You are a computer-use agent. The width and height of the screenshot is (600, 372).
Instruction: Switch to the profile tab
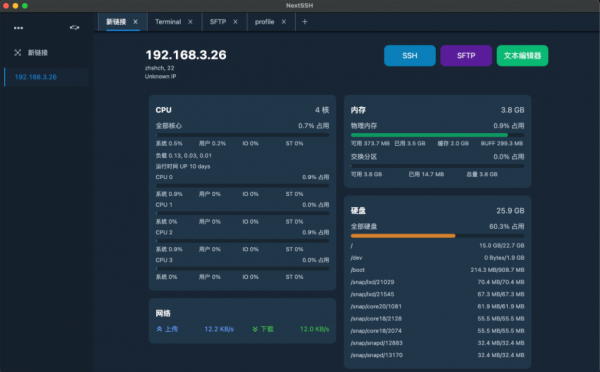point(264,22)
